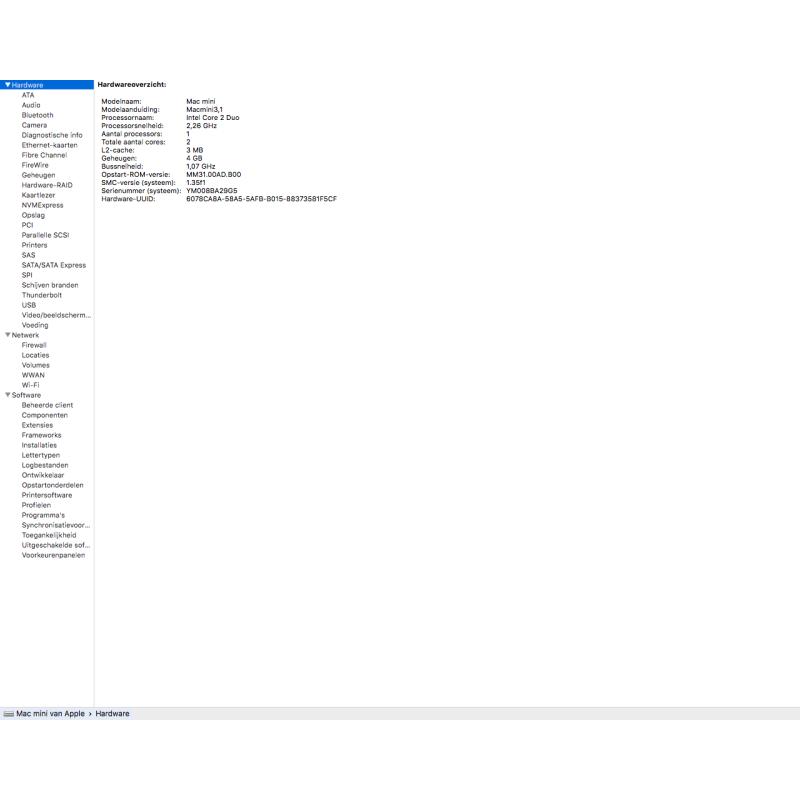Open SPI in the sidebar
The width and height of the screenshot is (800, 800).
point(27,275)
